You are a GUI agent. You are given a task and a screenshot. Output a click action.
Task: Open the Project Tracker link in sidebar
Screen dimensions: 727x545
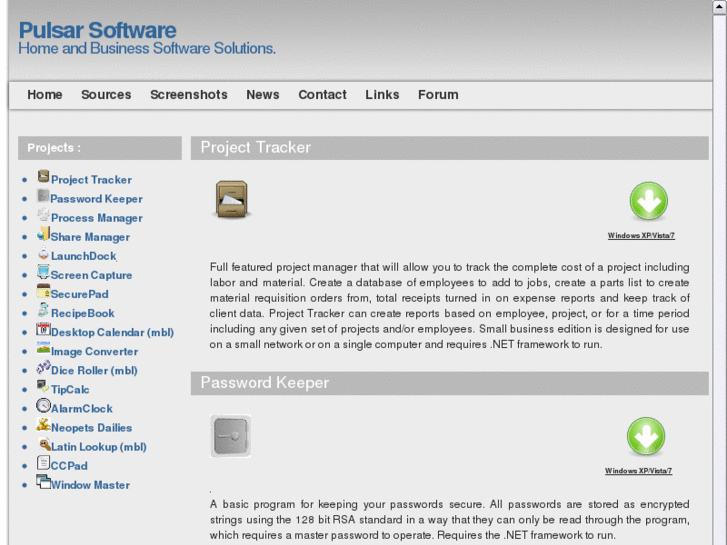91,180
